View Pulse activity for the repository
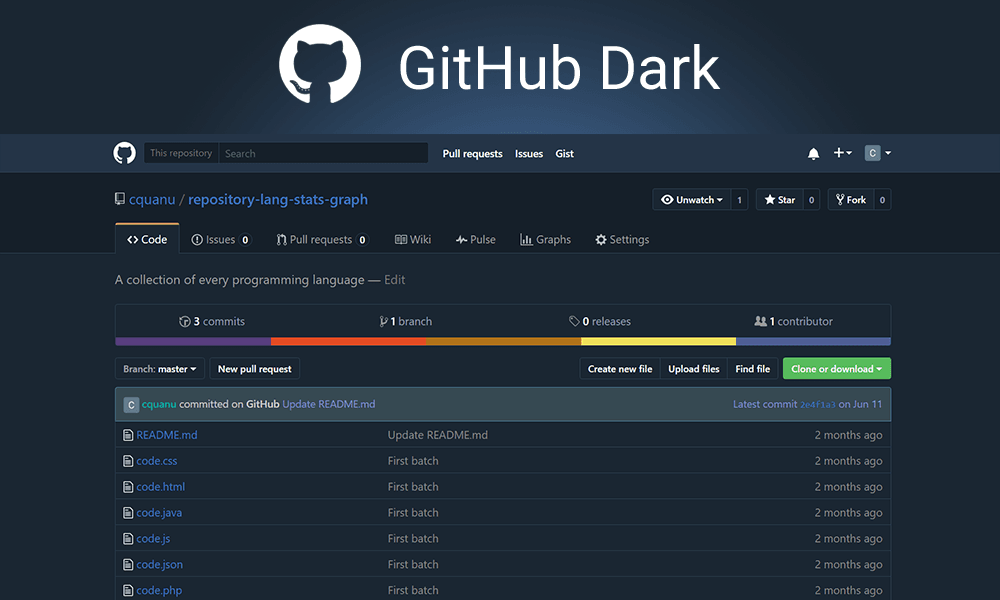The image size is (1000, 600). (476, 239)
